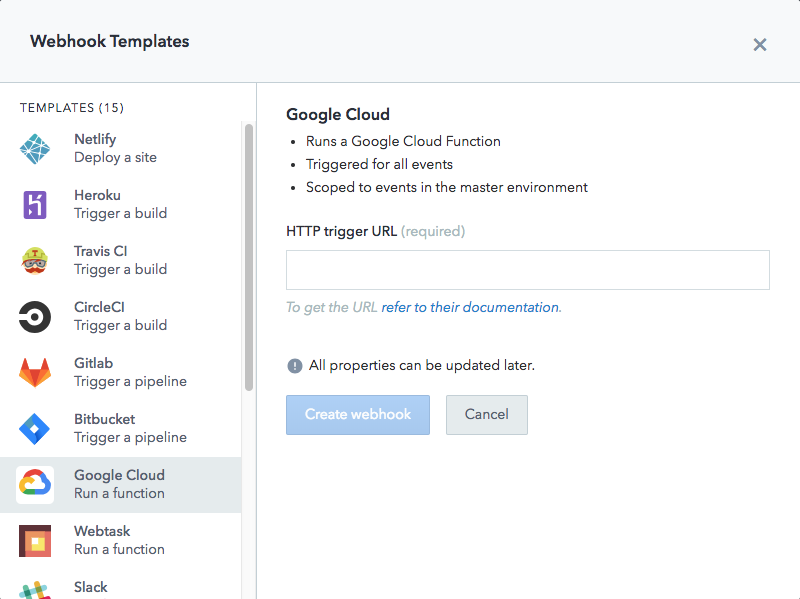Viewport: 800px width, 599px height.
Task: Close the Webhook Templates dialog
Action: 759,44
